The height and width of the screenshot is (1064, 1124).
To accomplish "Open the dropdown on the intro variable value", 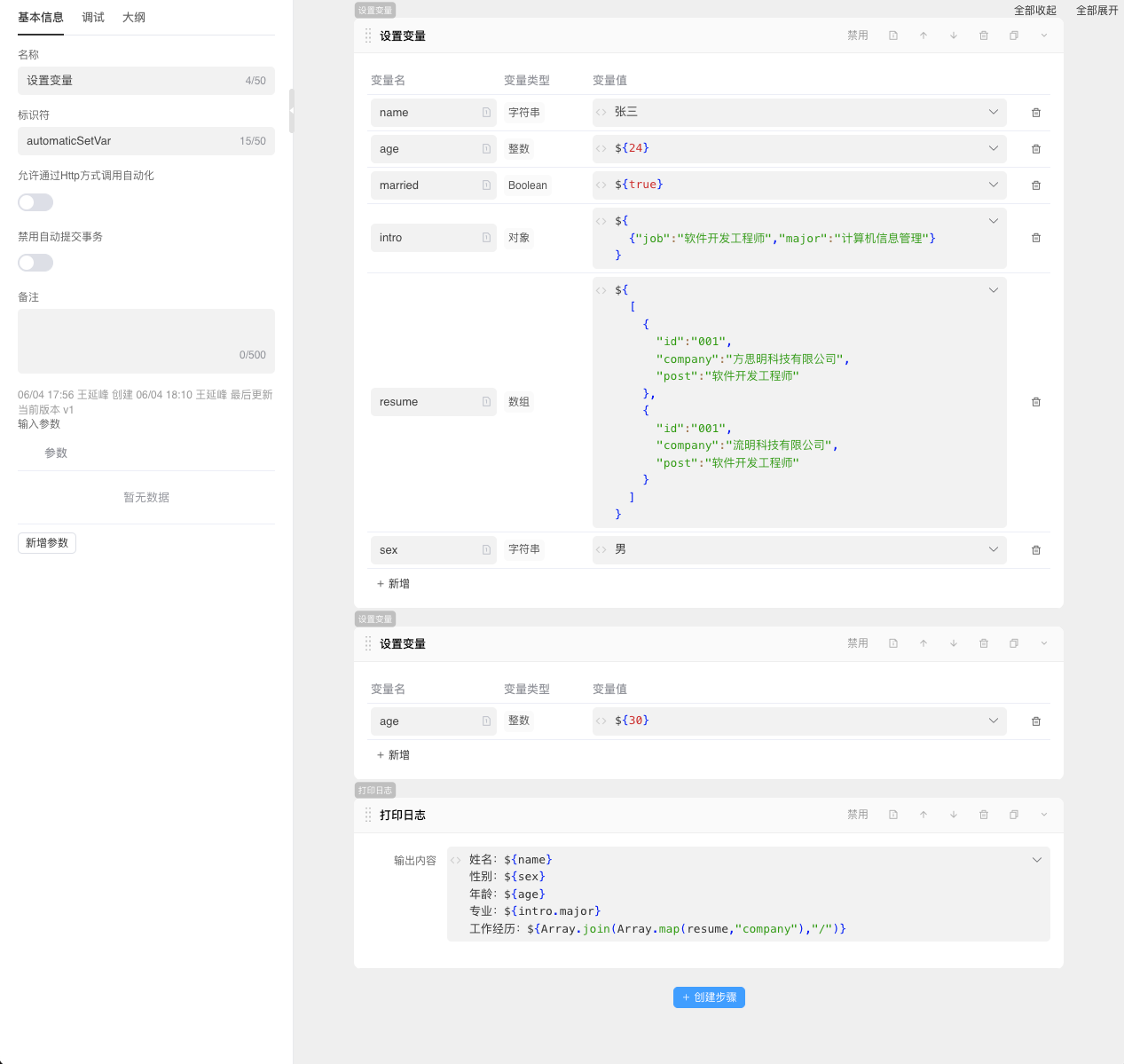I will (993, 221).
